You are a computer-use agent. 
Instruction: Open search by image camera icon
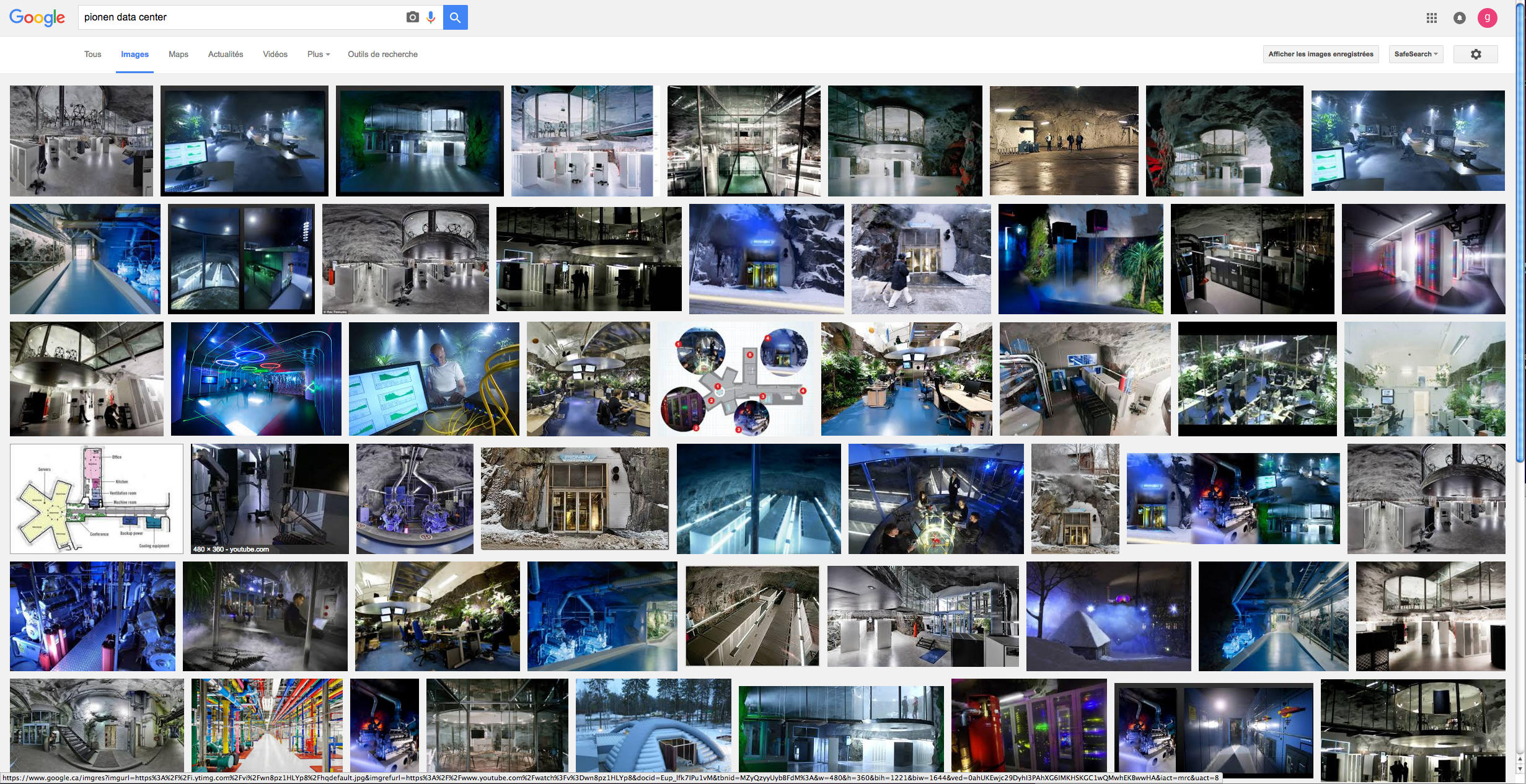point(412,17)
